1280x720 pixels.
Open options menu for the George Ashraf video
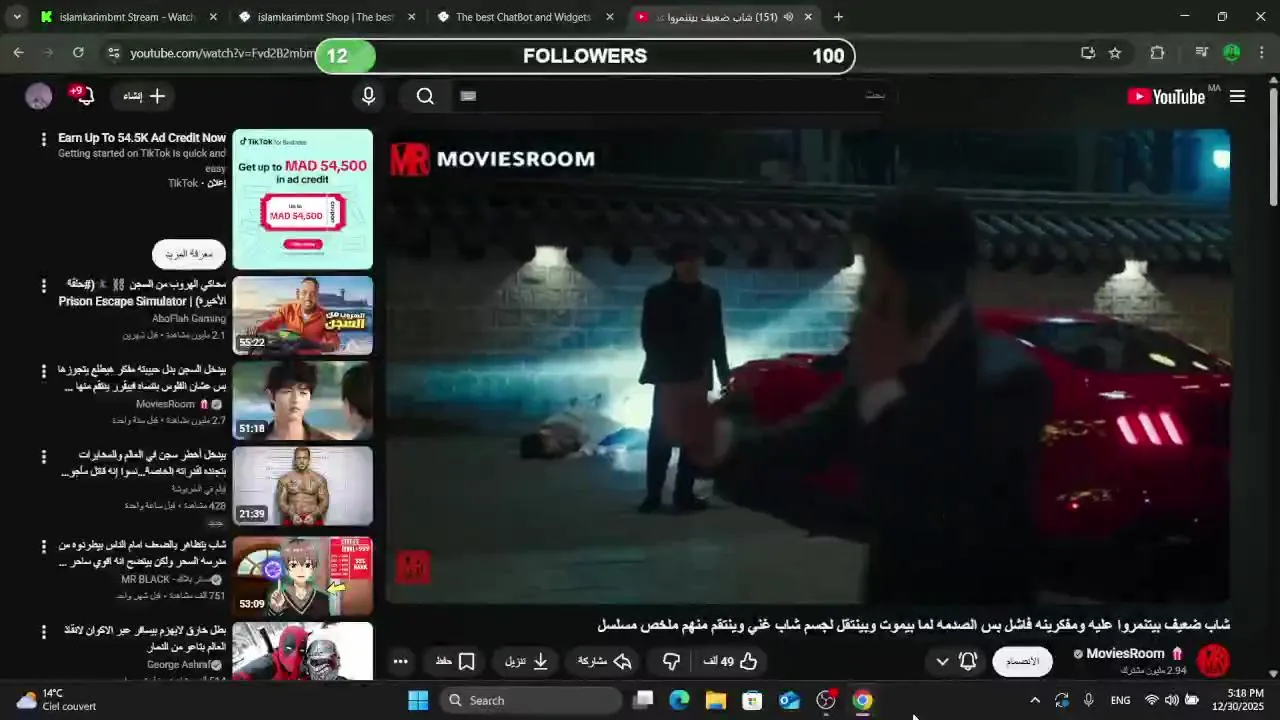(x=43, y=632)
